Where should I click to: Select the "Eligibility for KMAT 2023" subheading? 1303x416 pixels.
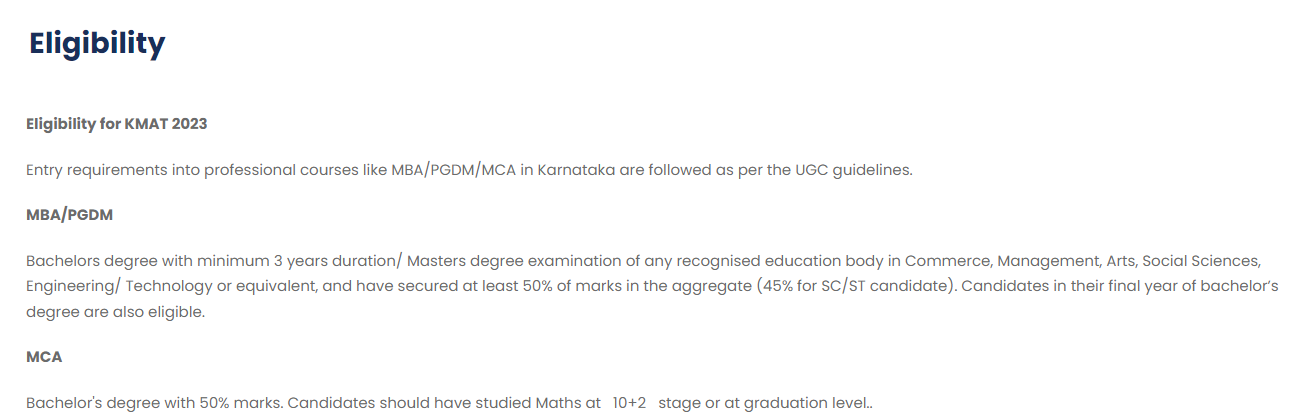(116, 124)
